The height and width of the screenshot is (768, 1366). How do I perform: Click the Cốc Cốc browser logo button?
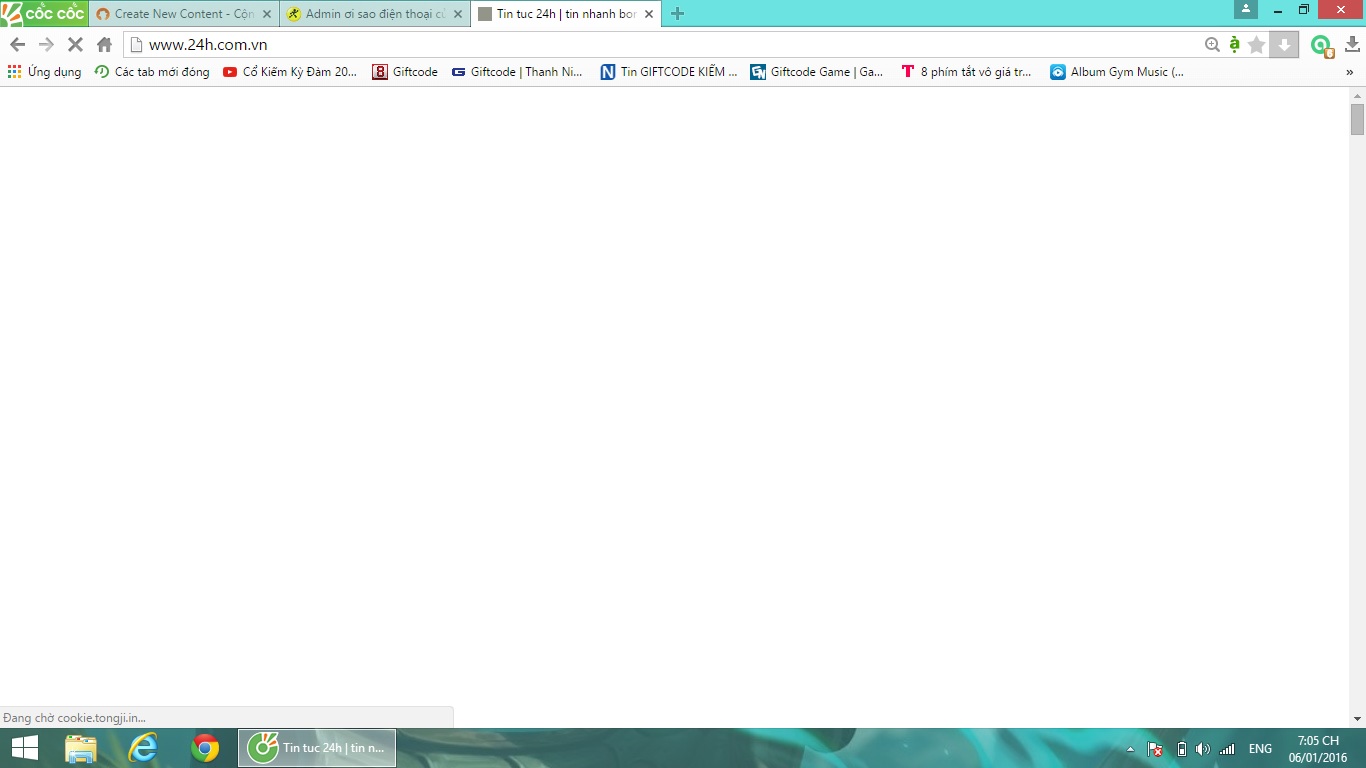click(x=43, y=14)
